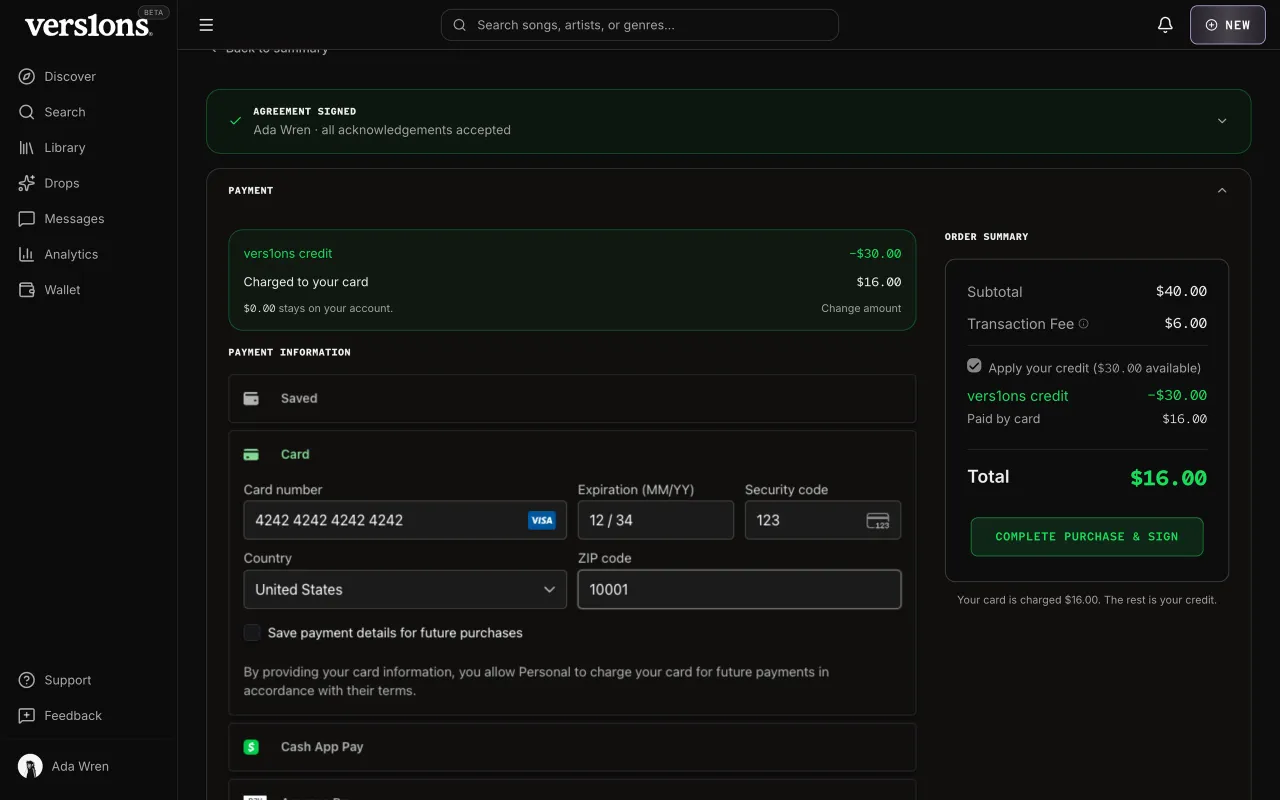Click the green Card icon
Image resolution: width=1280 pixels, height=800 pixels.
pyautogui.click(x=252, y=454)
